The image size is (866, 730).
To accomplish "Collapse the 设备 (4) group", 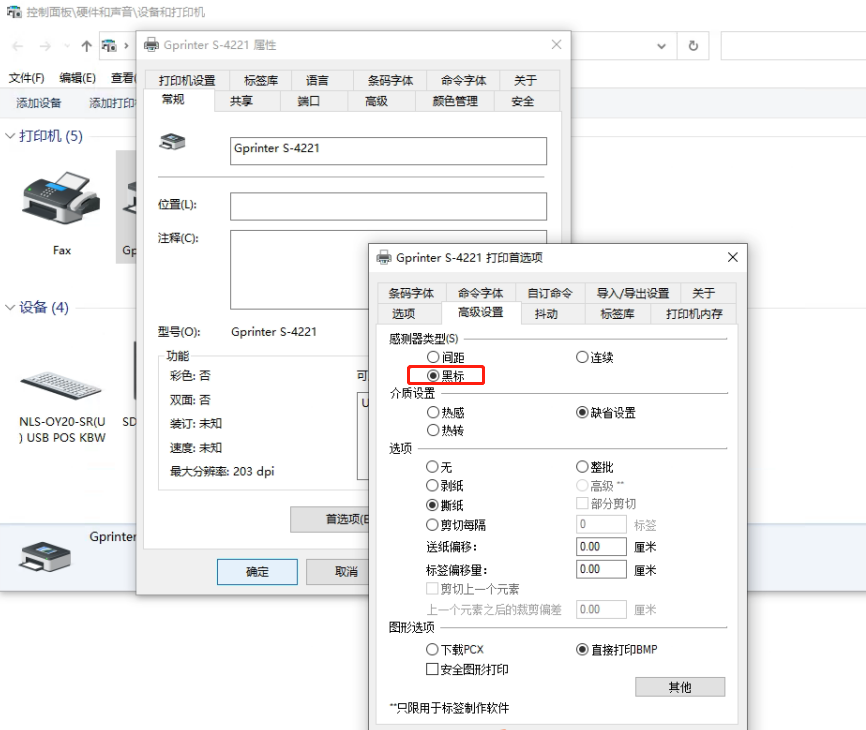I will [9, 307].
